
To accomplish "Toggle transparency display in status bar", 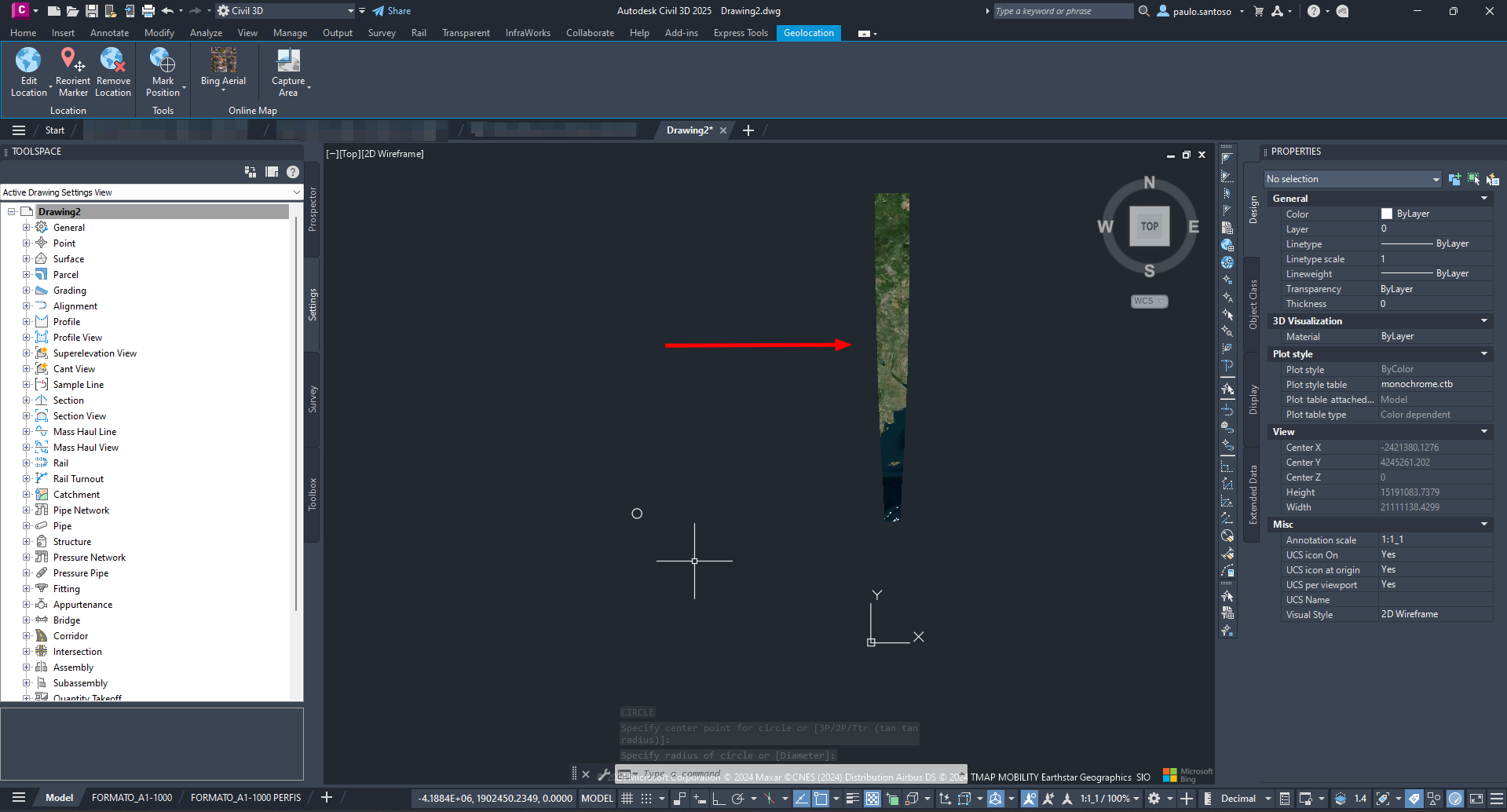I will click(872, 799).
